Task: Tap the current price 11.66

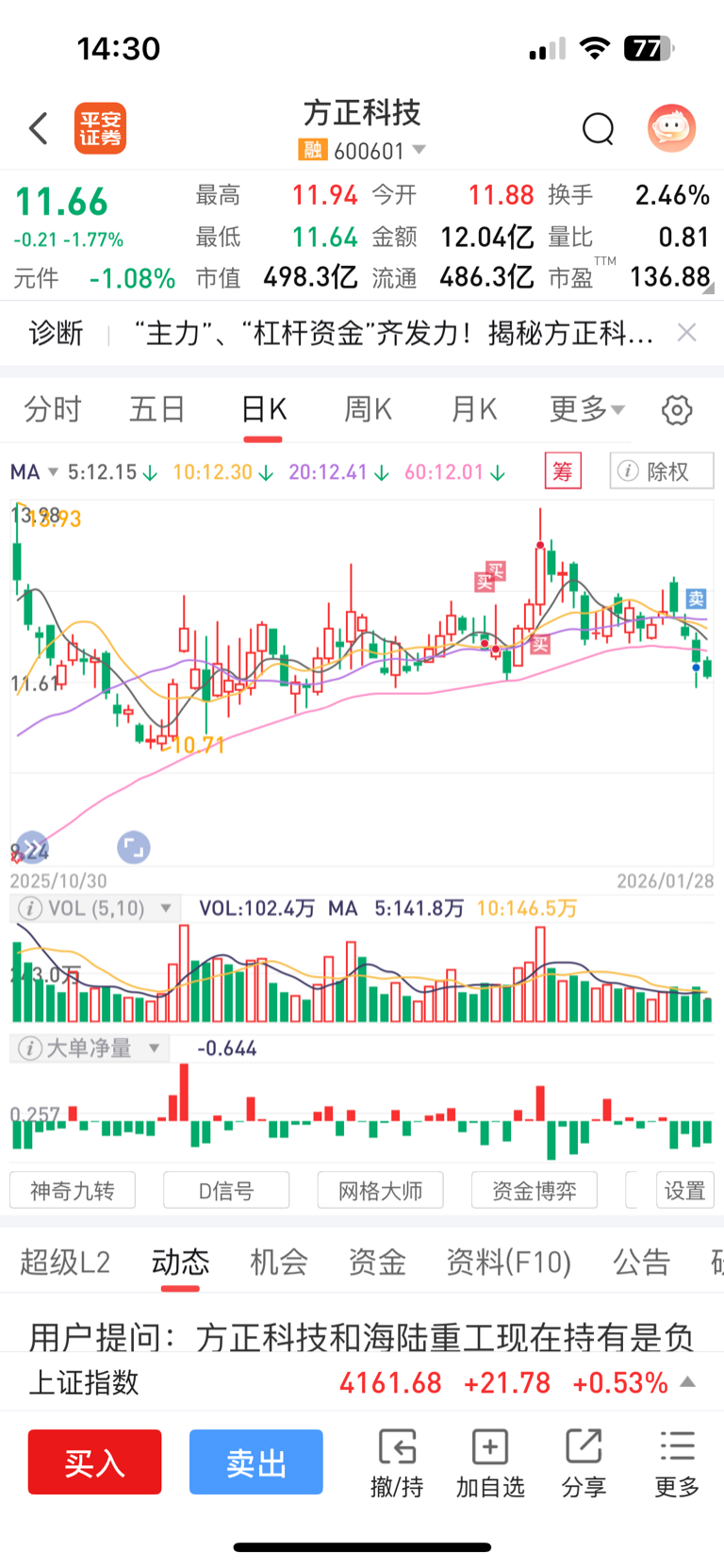Action: [61, 203]
